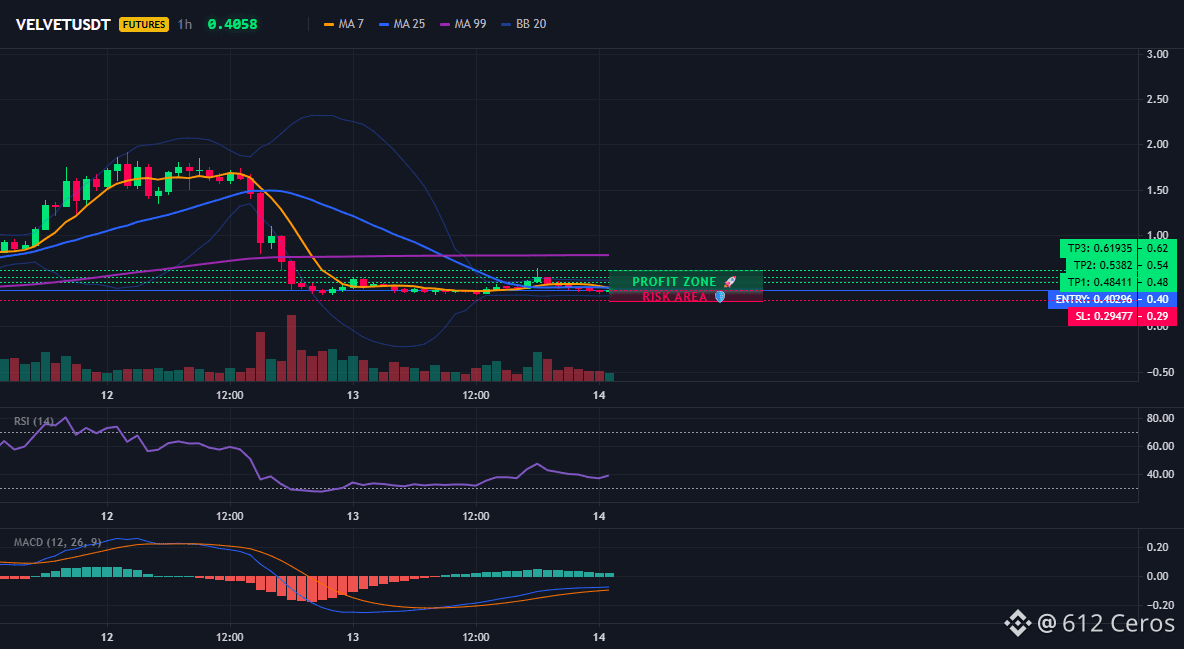Select the FUTURES badge
Viewport: 1184px width, 649px height.
click(x=143, y=24)
